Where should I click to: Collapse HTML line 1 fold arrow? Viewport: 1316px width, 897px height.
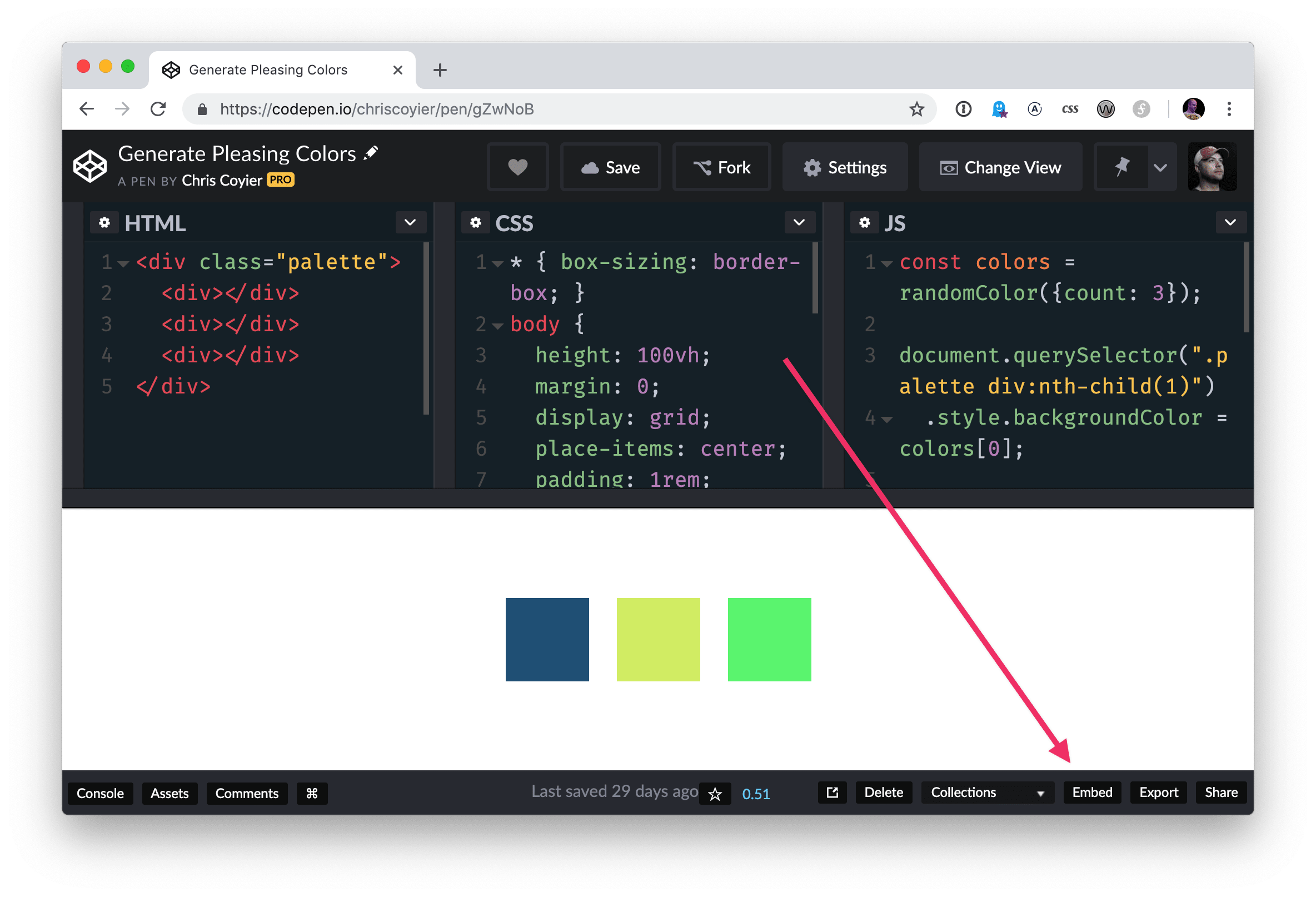[x=123, y=263]
